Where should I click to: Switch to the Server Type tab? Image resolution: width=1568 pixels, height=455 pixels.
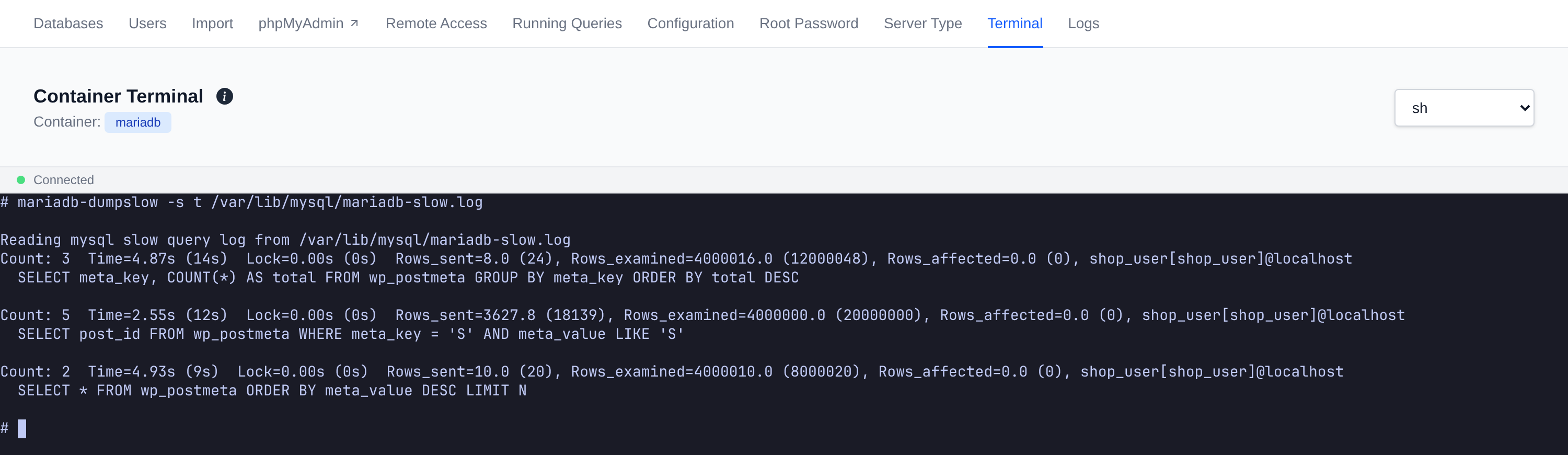click(x=922, y=23)
